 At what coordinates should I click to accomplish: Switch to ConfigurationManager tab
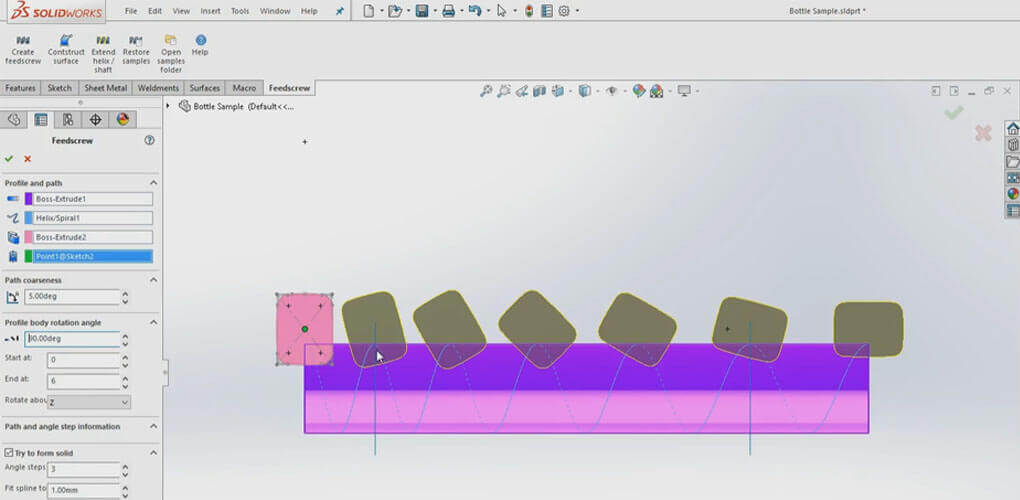[x=68, y=119]
